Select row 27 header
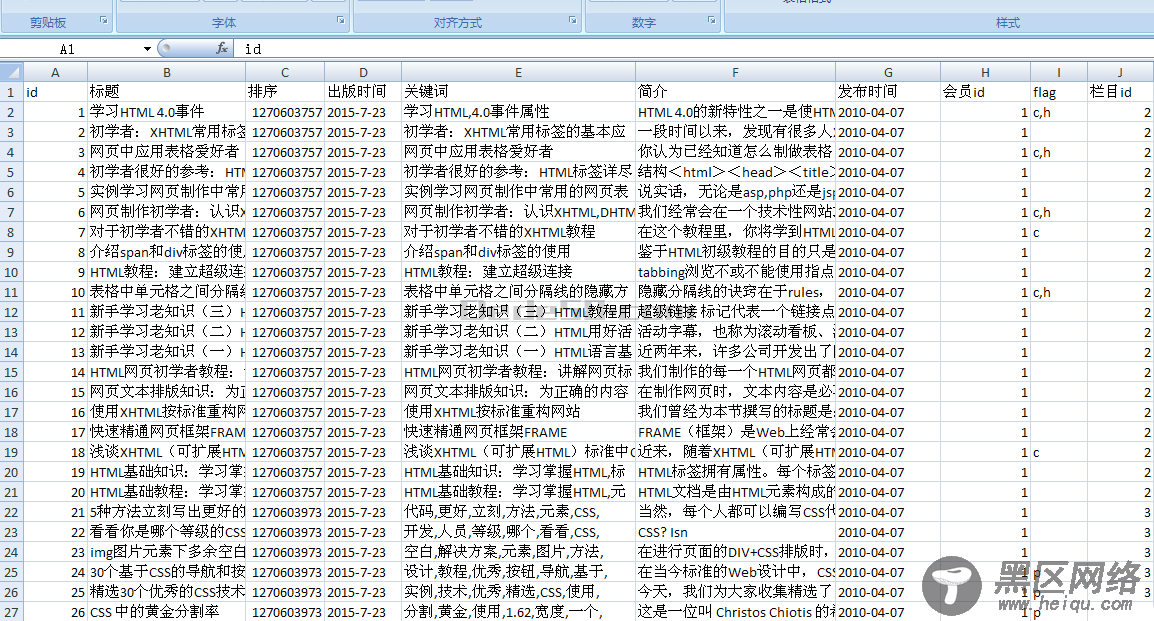This screenshot has height=621, width=1154. pos(12,611)
